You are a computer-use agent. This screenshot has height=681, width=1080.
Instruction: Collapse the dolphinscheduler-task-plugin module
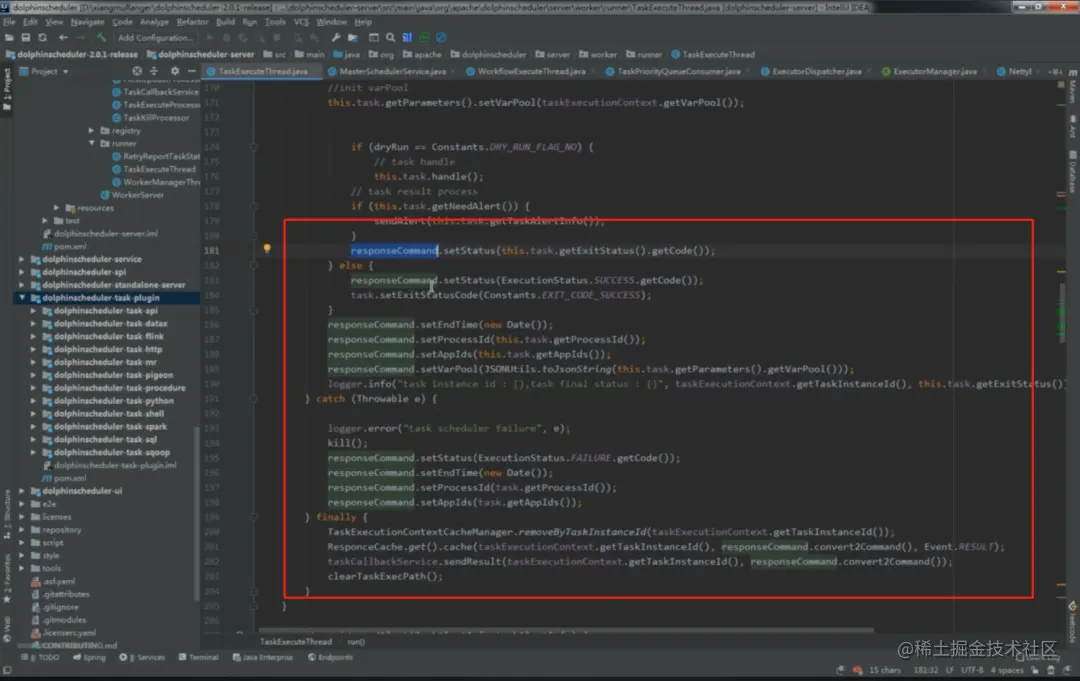point(22,297)
